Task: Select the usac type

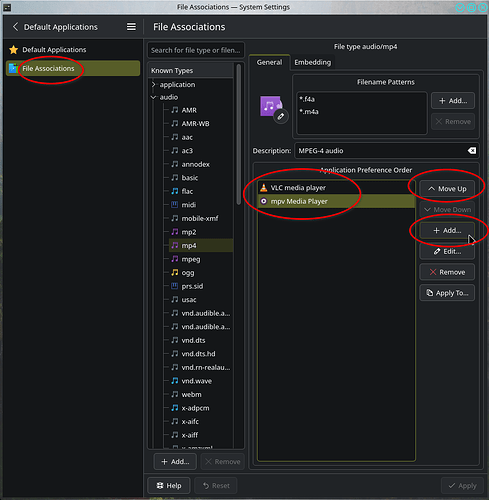Action: tap(189, 299)
